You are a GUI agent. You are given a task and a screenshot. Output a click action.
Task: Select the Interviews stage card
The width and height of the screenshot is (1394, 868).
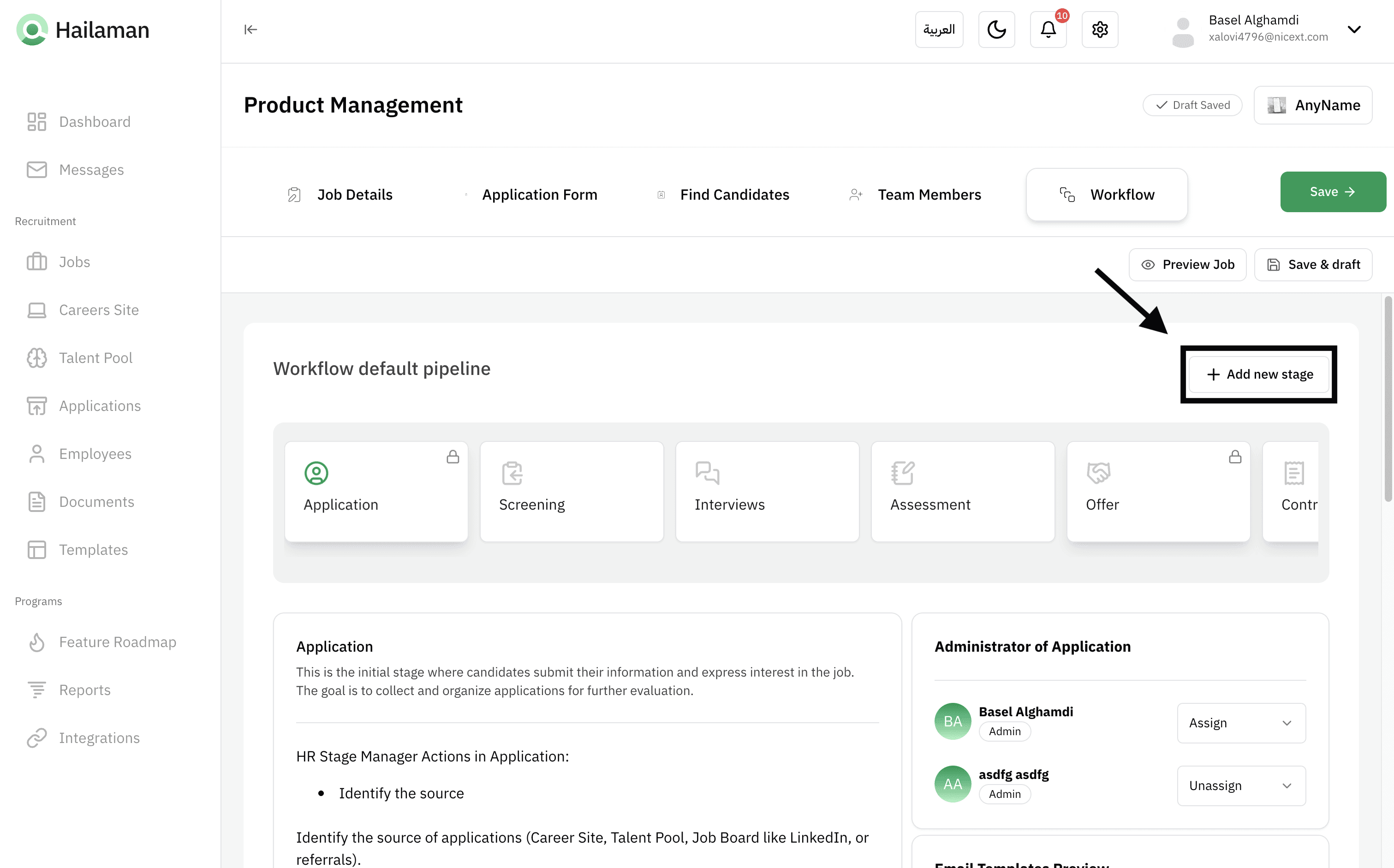pos(767,491)
